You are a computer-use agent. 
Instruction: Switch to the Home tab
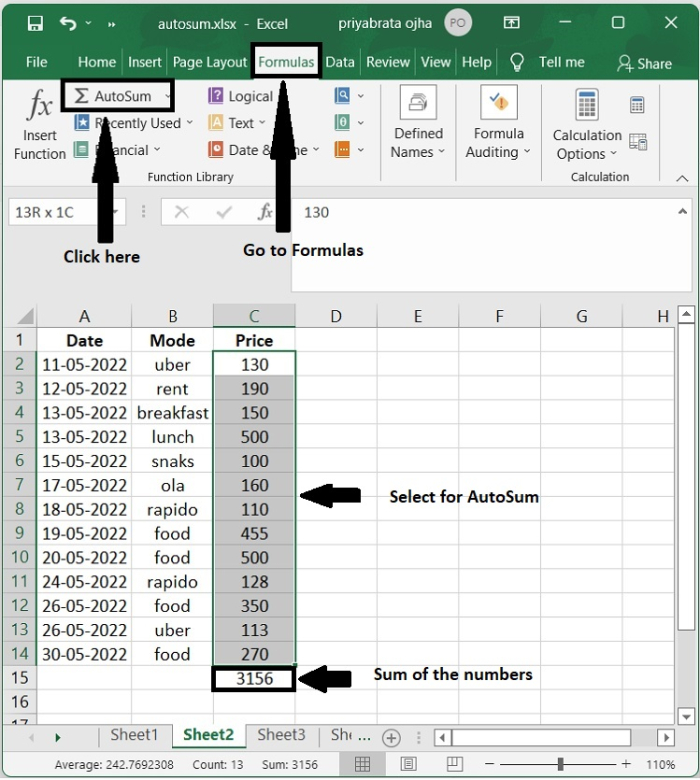pyautogui.click(x=97, y=62)
